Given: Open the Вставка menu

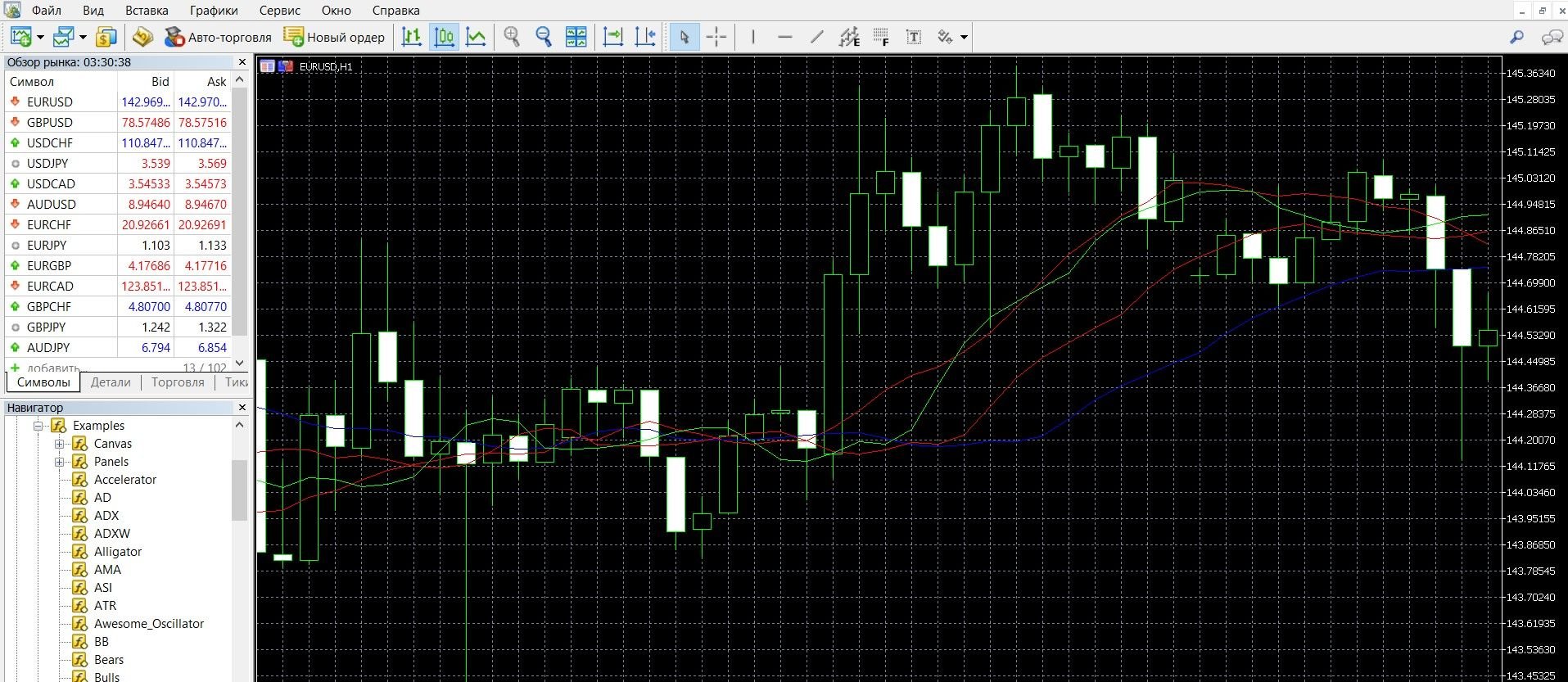Looking at the screenshot, I should [147, 11].
